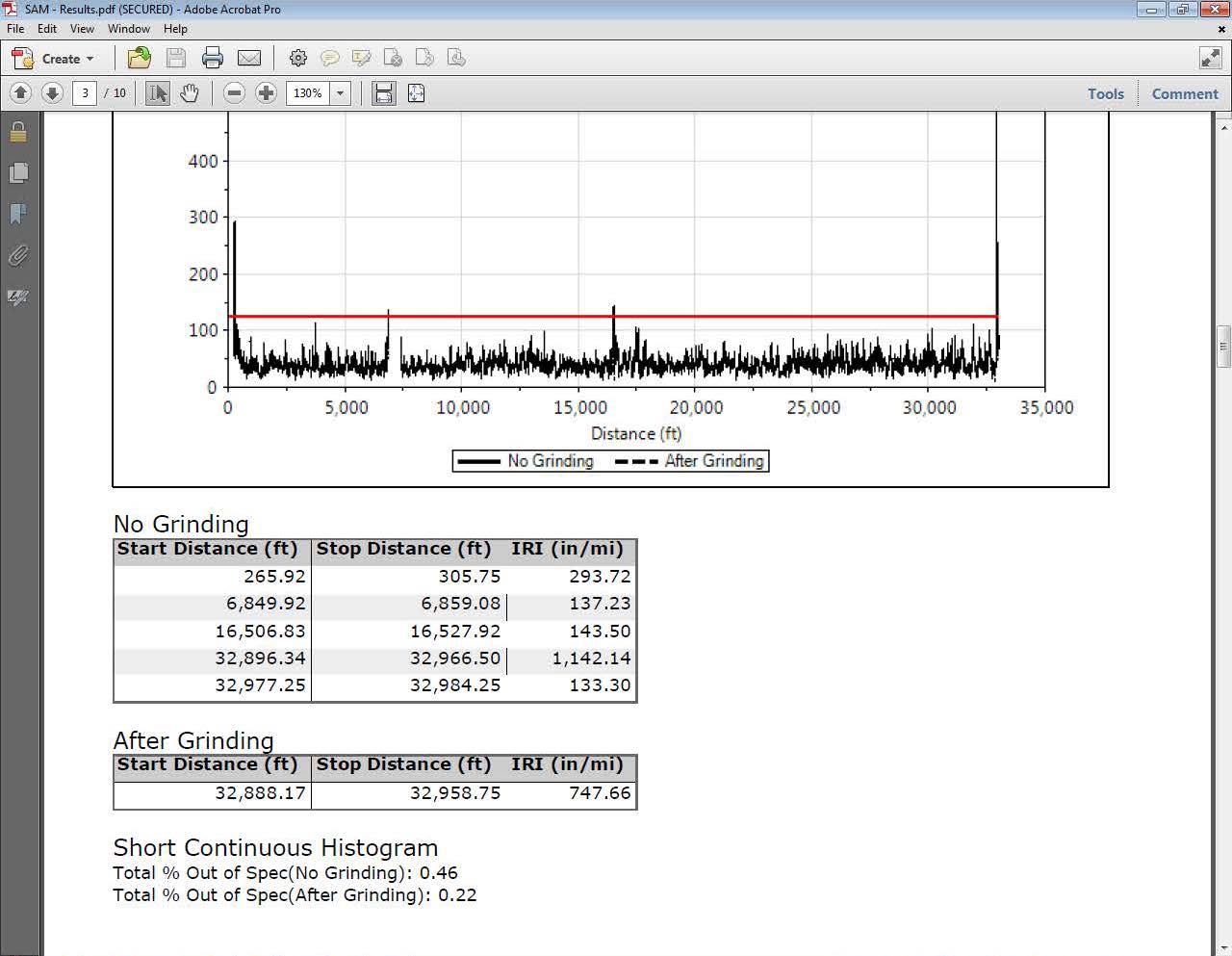Click the Zoom In plus button

[x=267, y=93]
